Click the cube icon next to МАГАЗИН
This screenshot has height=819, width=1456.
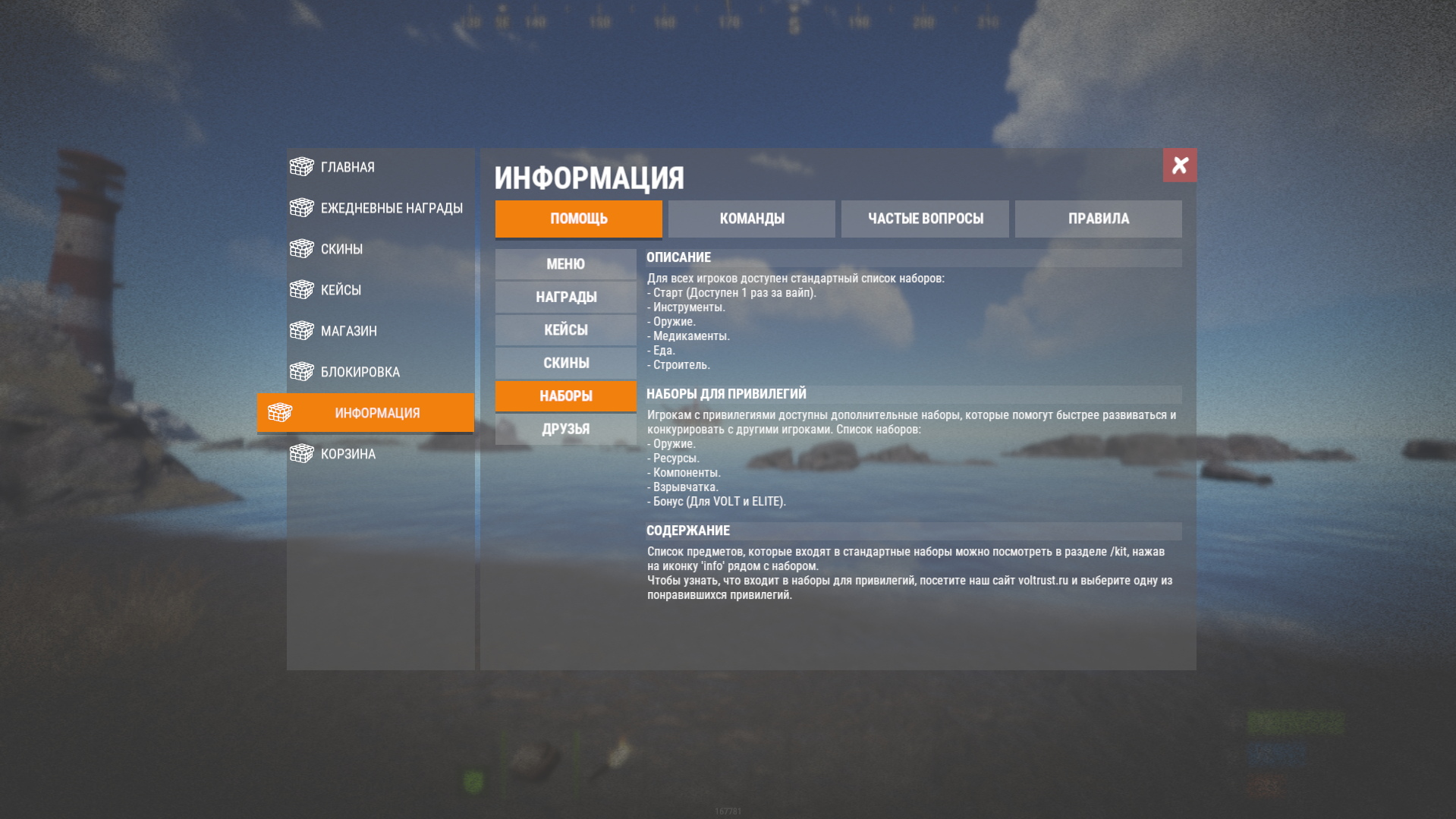click(301, 330)
